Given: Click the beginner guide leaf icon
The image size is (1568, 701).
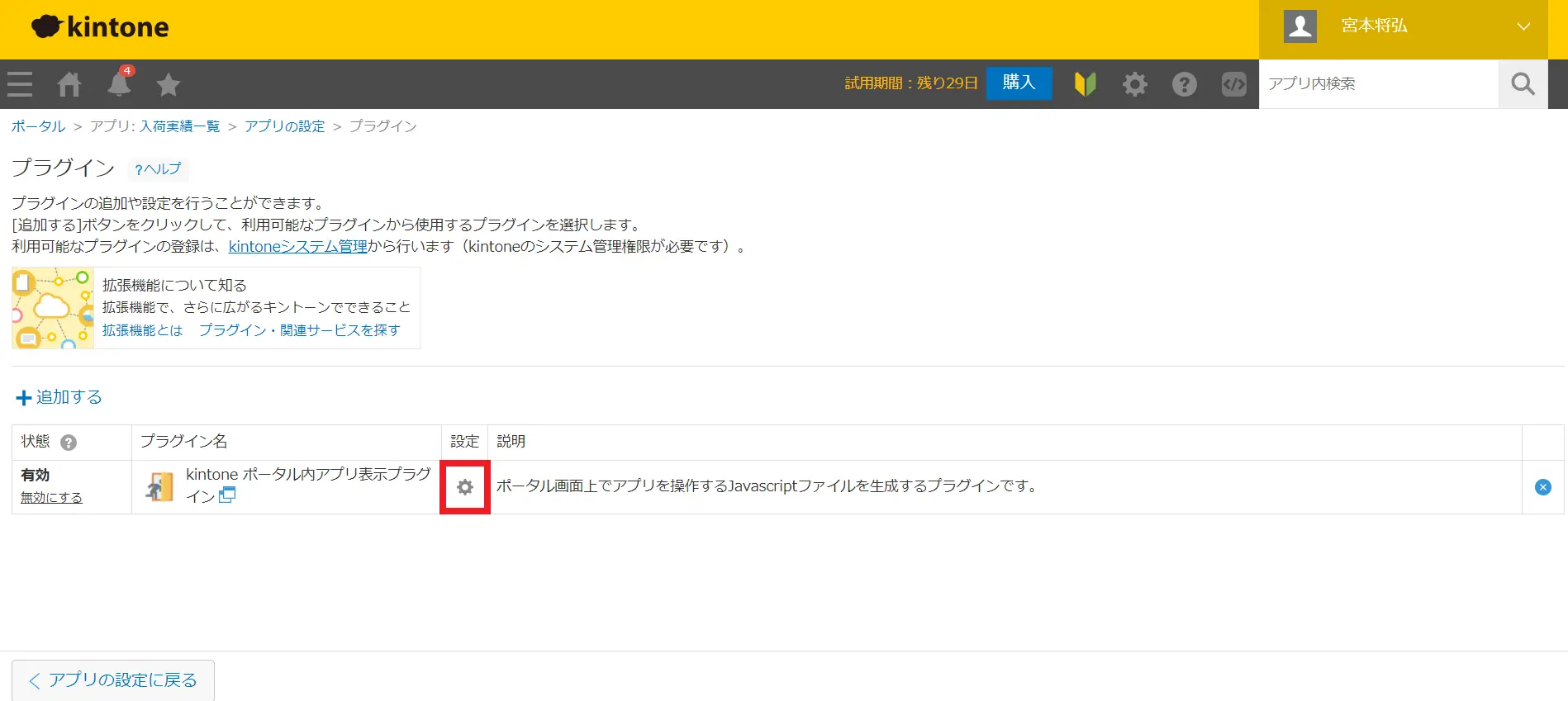Looking at the screenshot, I should point(1085,83).
